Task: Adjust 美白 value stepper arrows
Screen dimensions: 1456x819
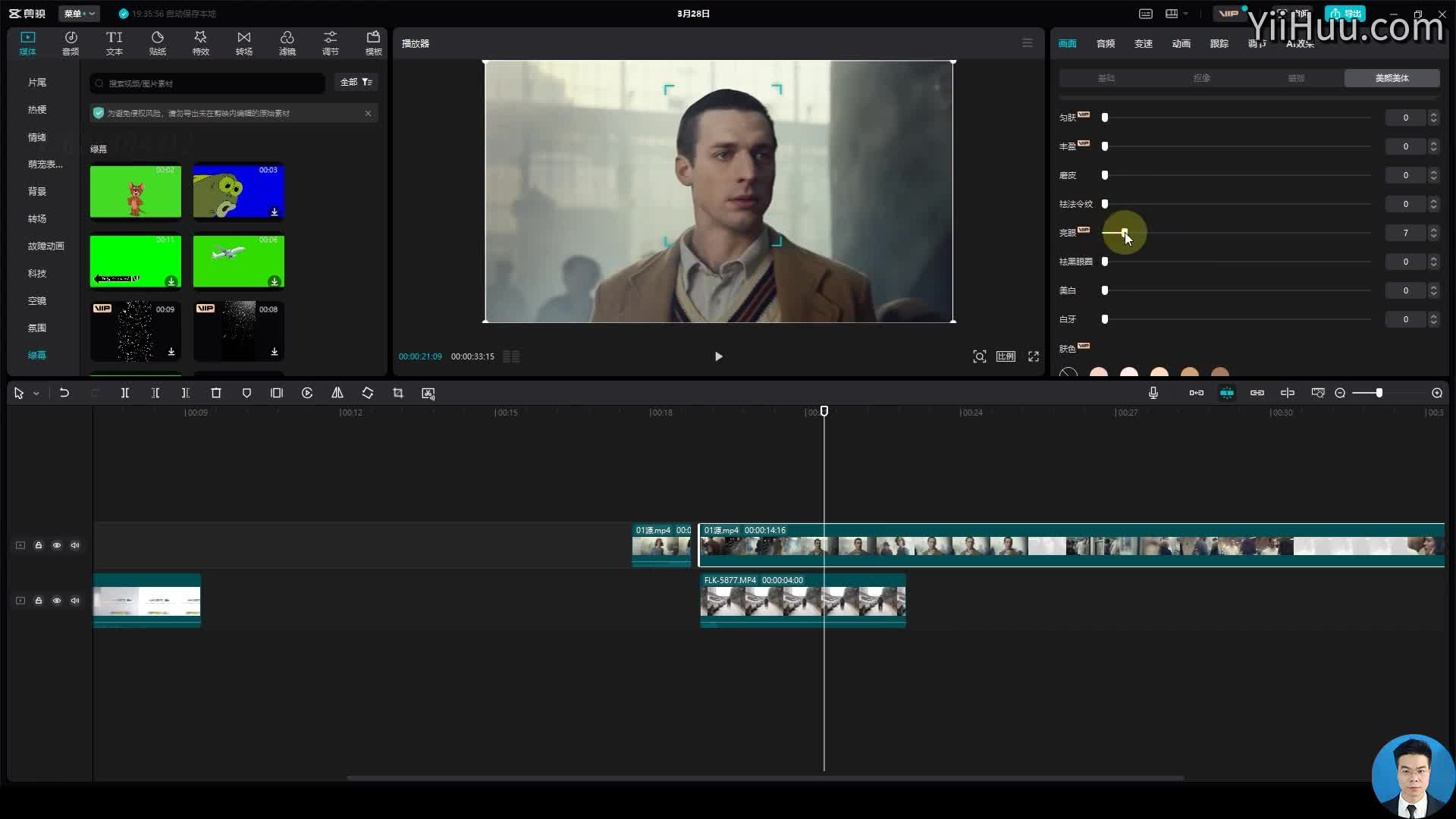Action: tap(1433, 290)
